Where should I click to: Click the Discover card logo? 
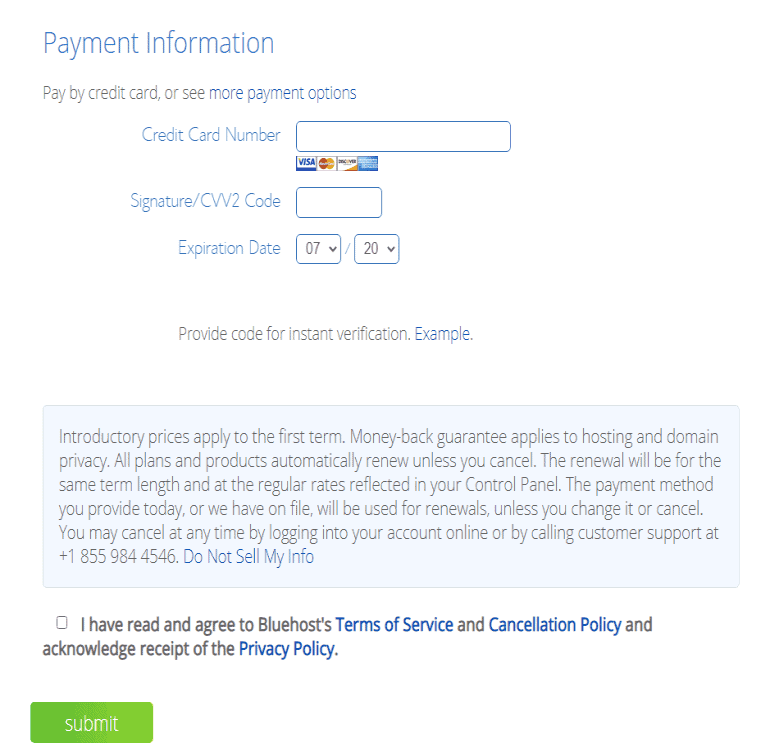tap(347, 163)
